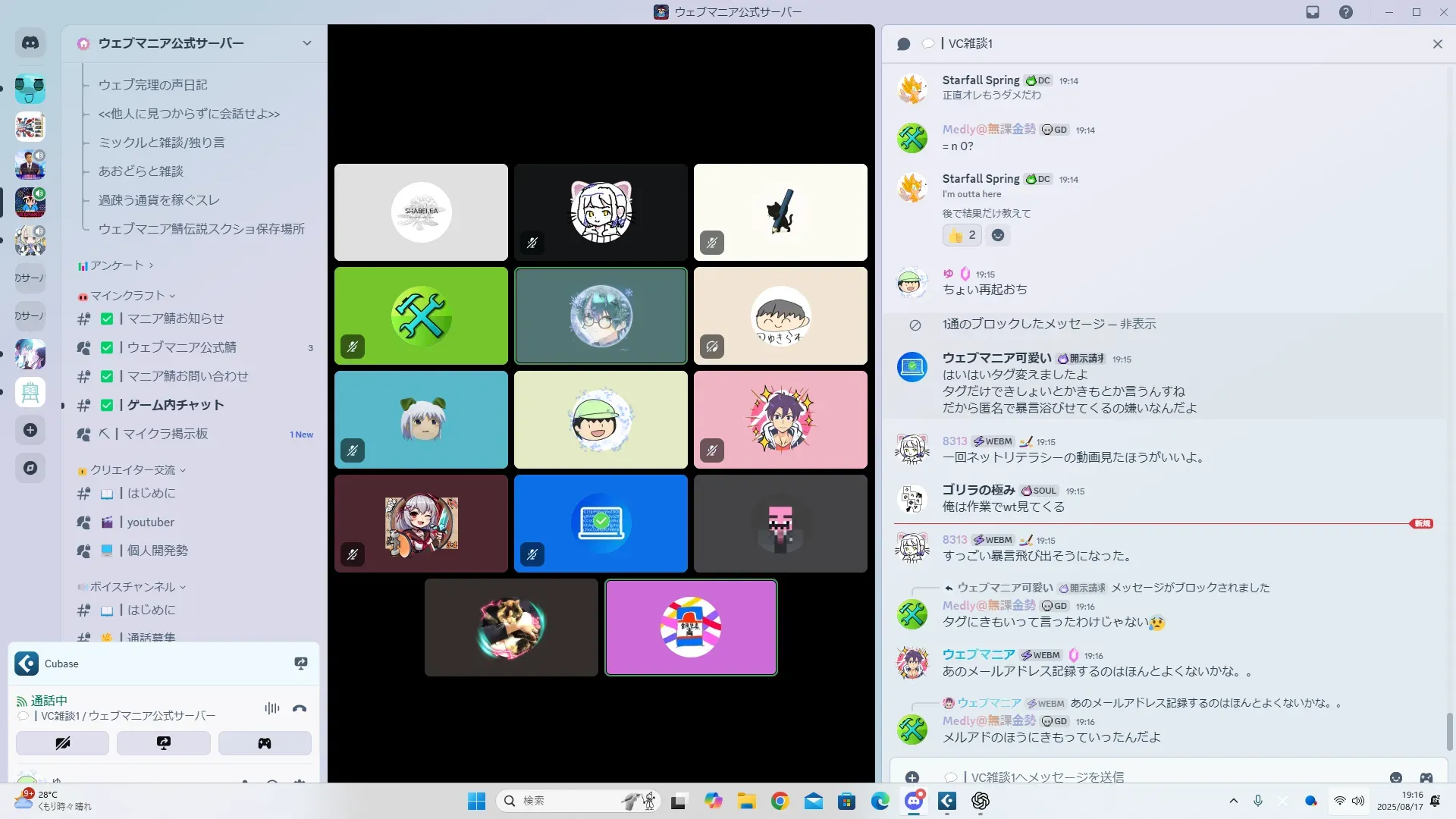The height and width of the screenshot is (819, 1456).
Task: Open the ゲーム内チャット channel
Action: pos(176,405)
